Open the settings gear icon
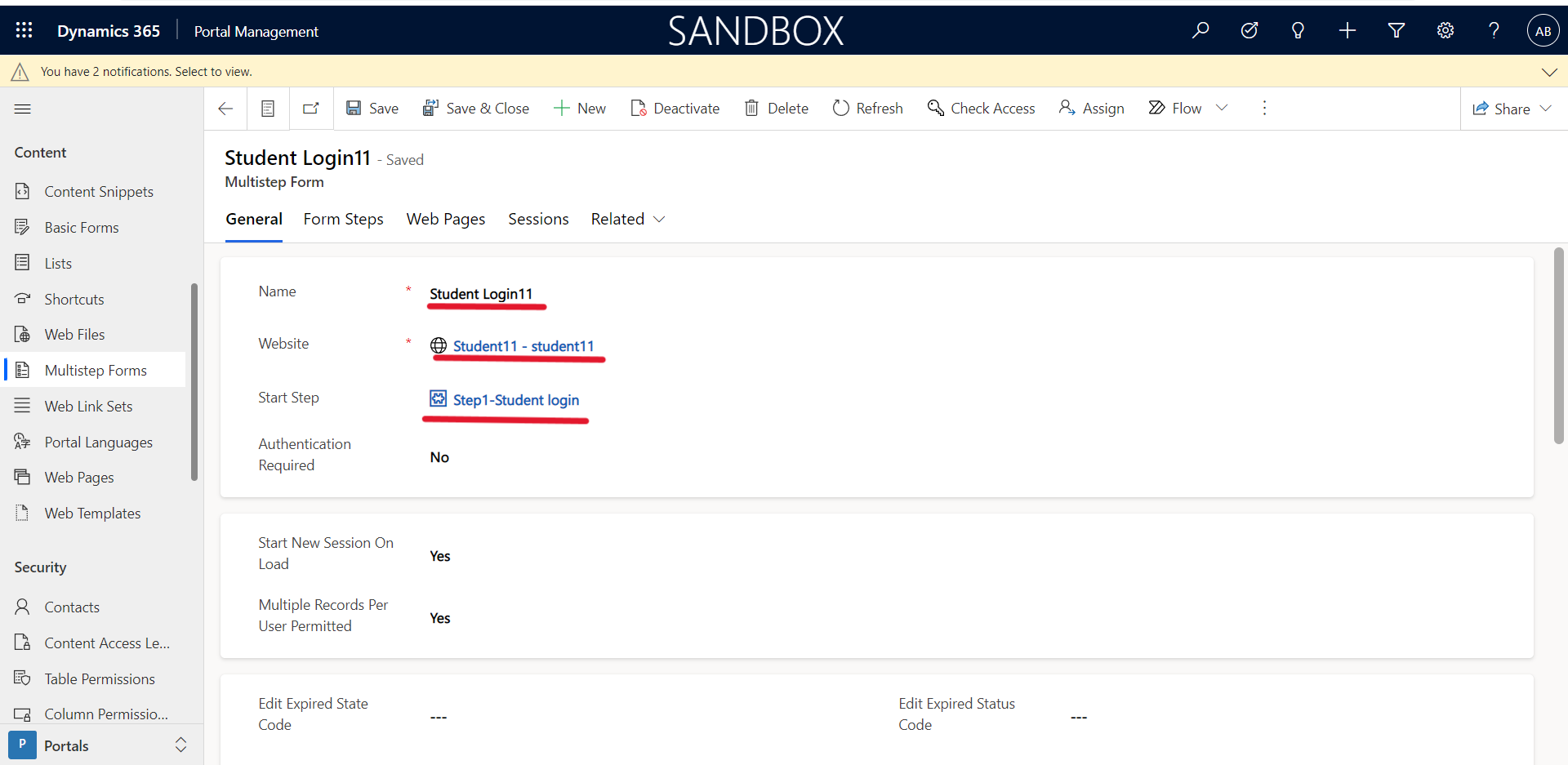 [1445, 30]
